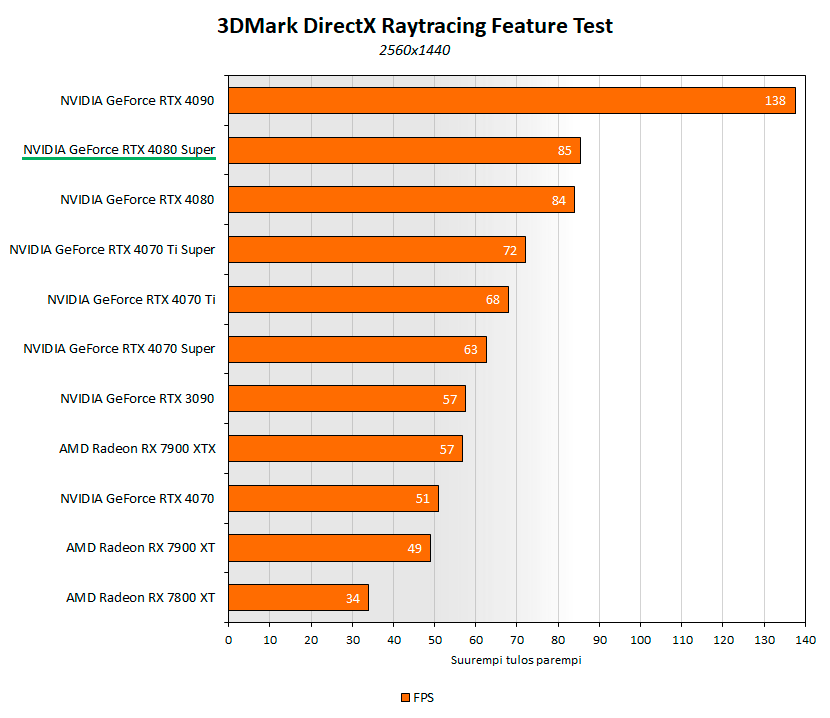Click the axis caption Suurempi tulos parempi

click(x=516, y=660)
